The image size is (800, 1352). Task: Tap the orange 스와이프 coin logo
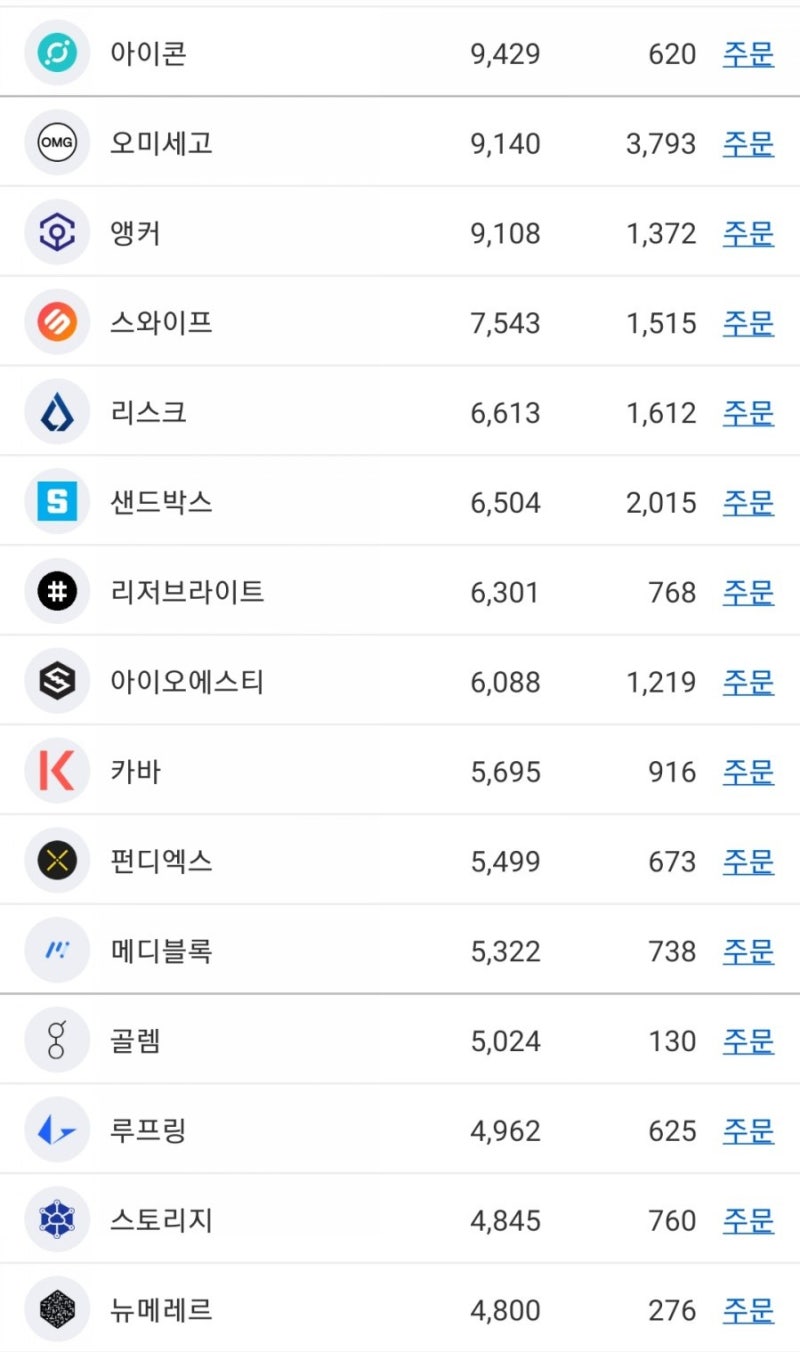(x=57, y=322)
